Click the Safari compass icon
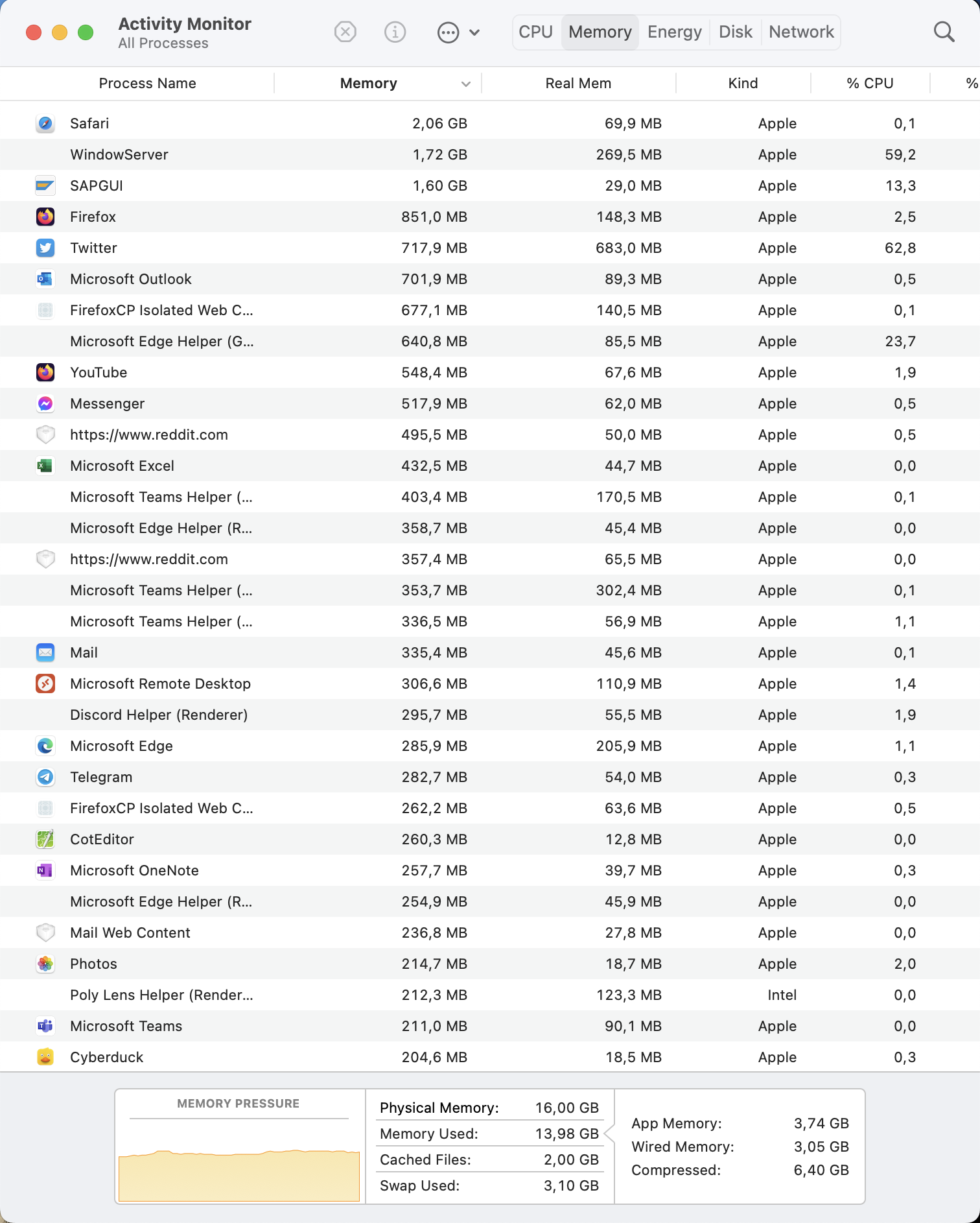Viewport: 980px width, 1223px height. pyautogui.click(x=45, y=123)
